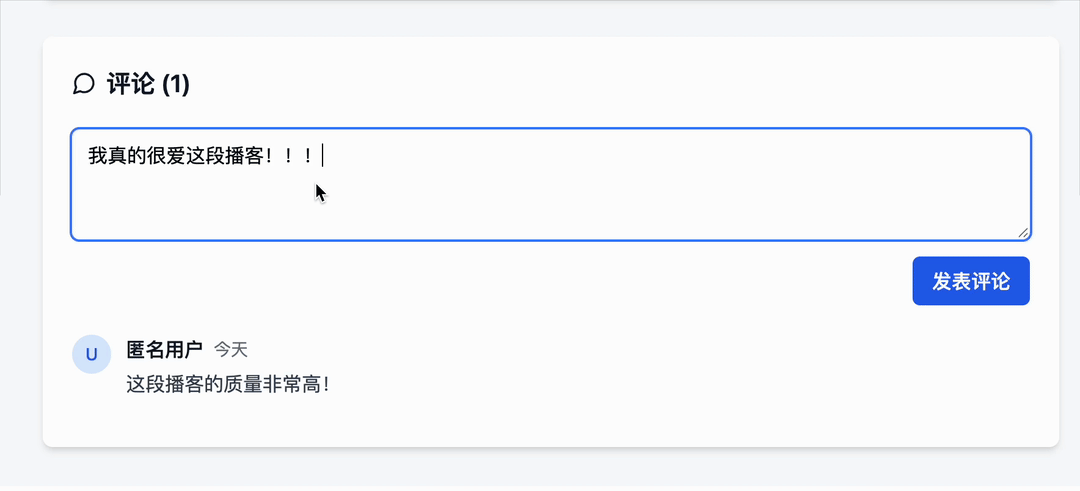The image size is (1080, 491).
Task: Click the blue U avatar circle
Action: (92, 355)
